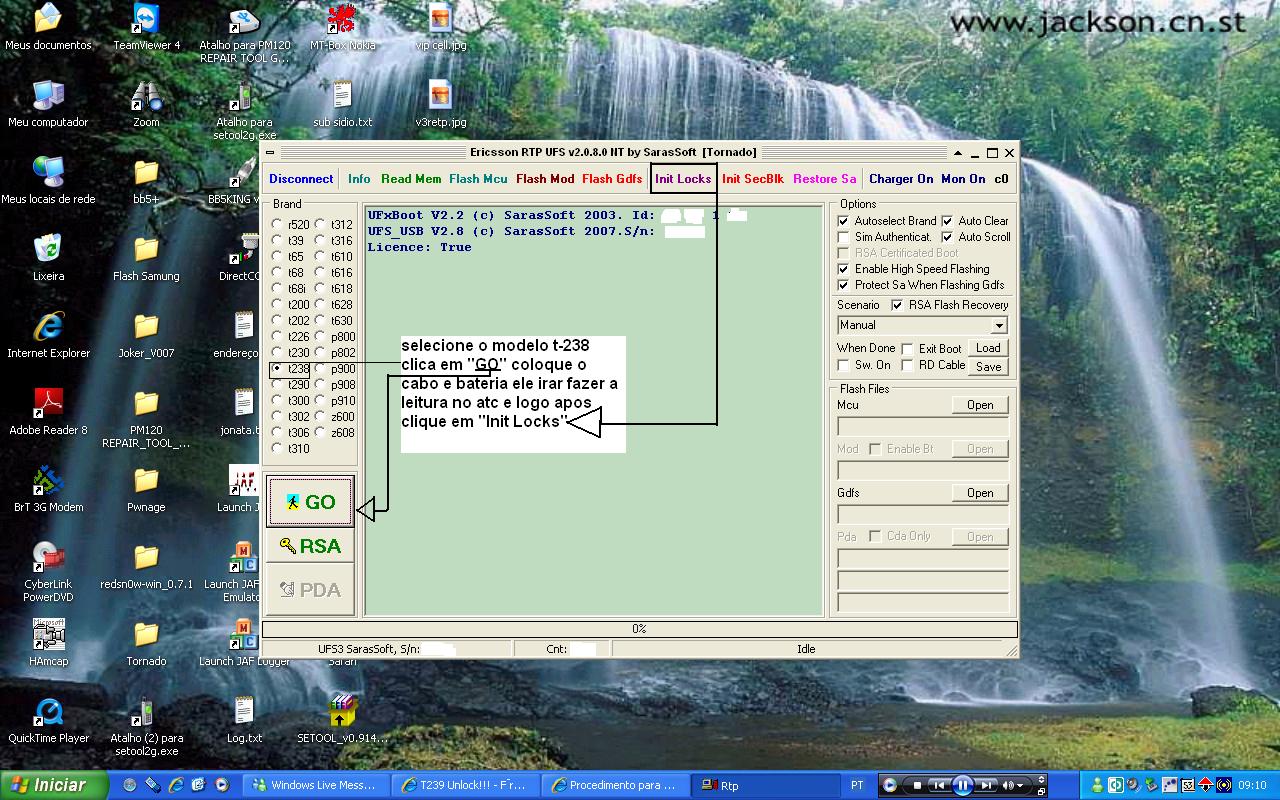Image resolution: width=1280 pixels, height=800 pixels.
Task: Toggle Auto Clear checkbox
Action: tap(947, 221)
